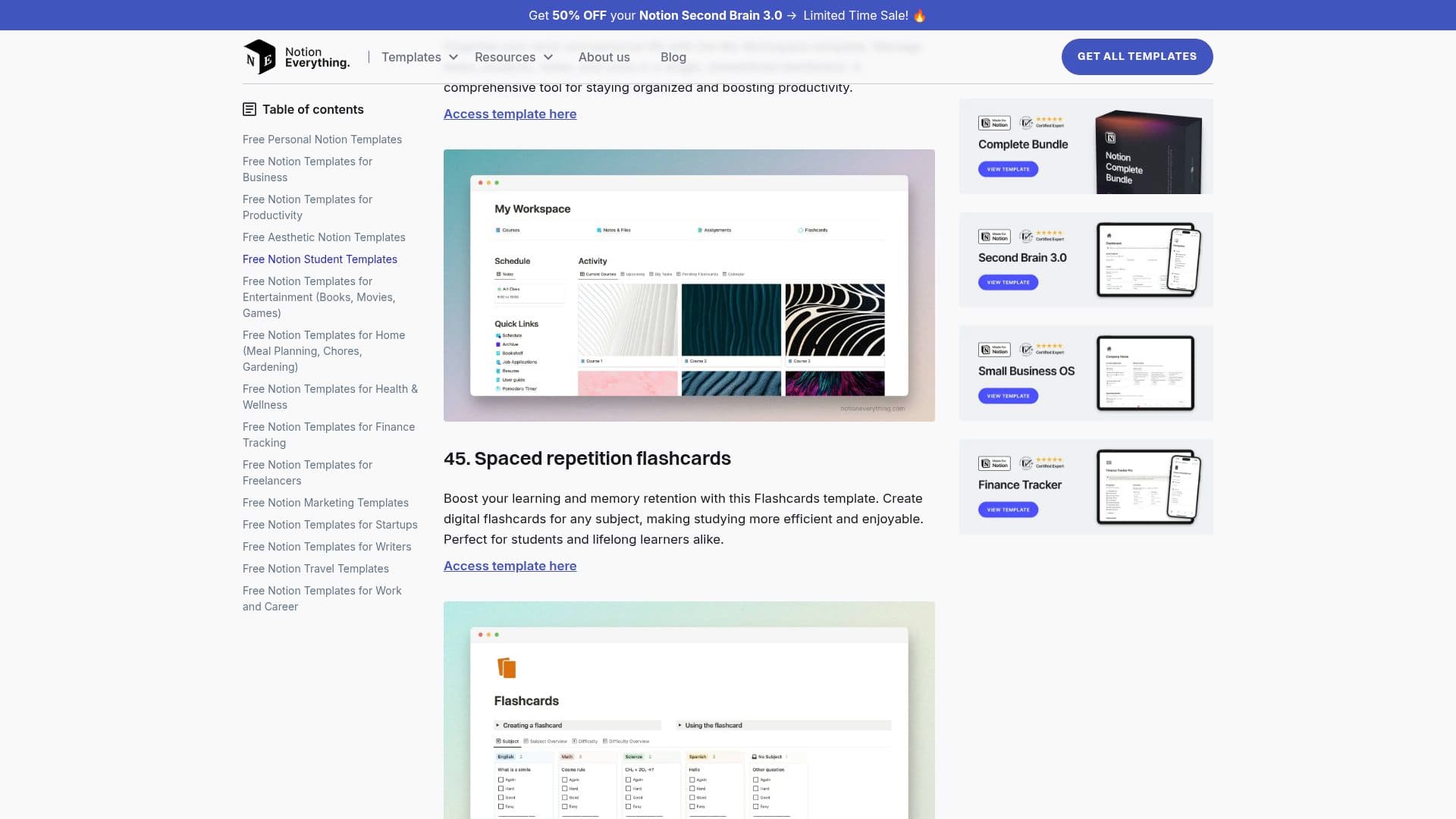Jump to Free Notion Travel Templates

(x=315, y=569)
